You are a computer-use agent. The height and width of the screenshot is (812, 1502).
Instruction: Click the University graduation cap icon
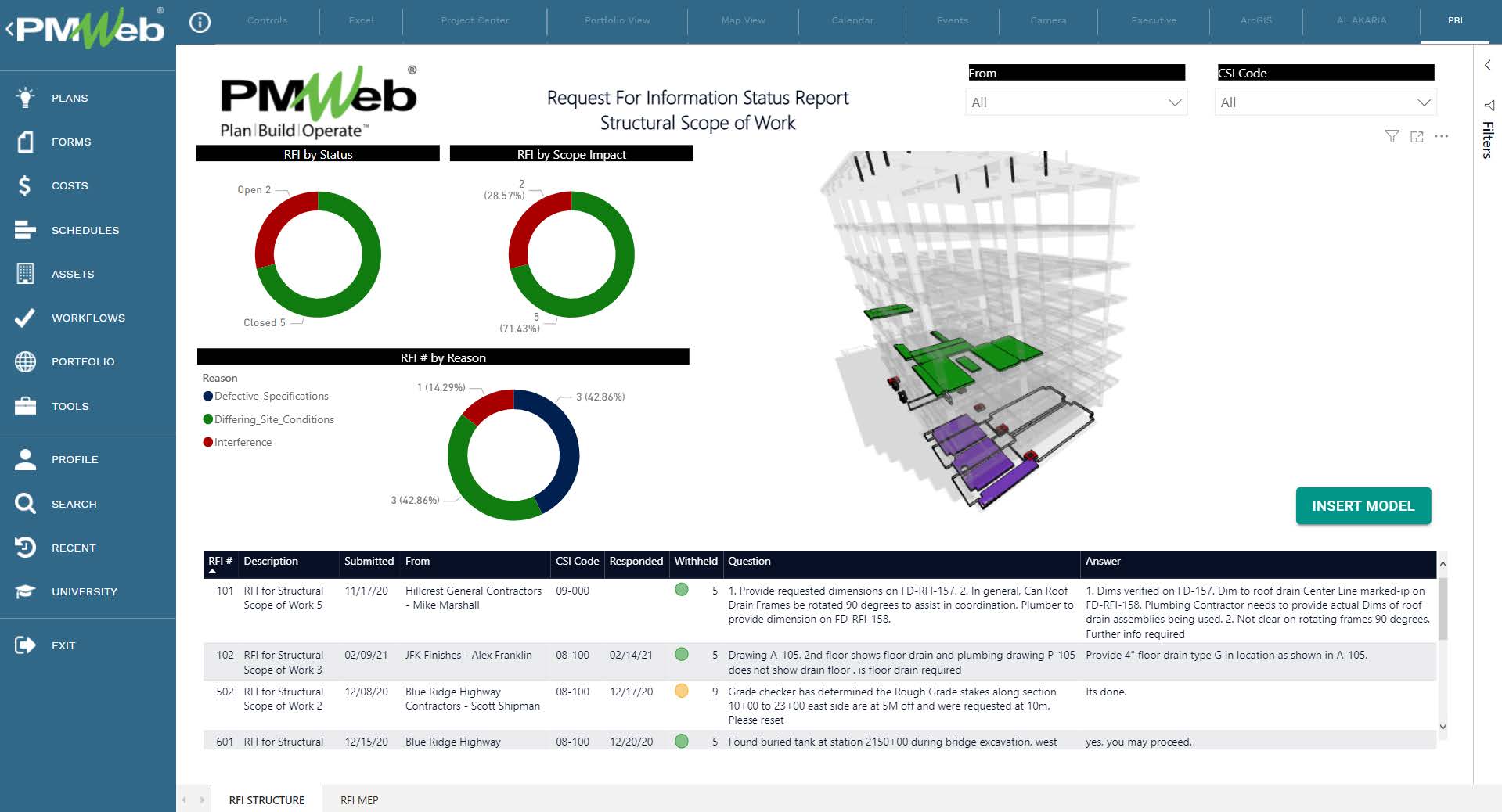(x=25, y=591)
